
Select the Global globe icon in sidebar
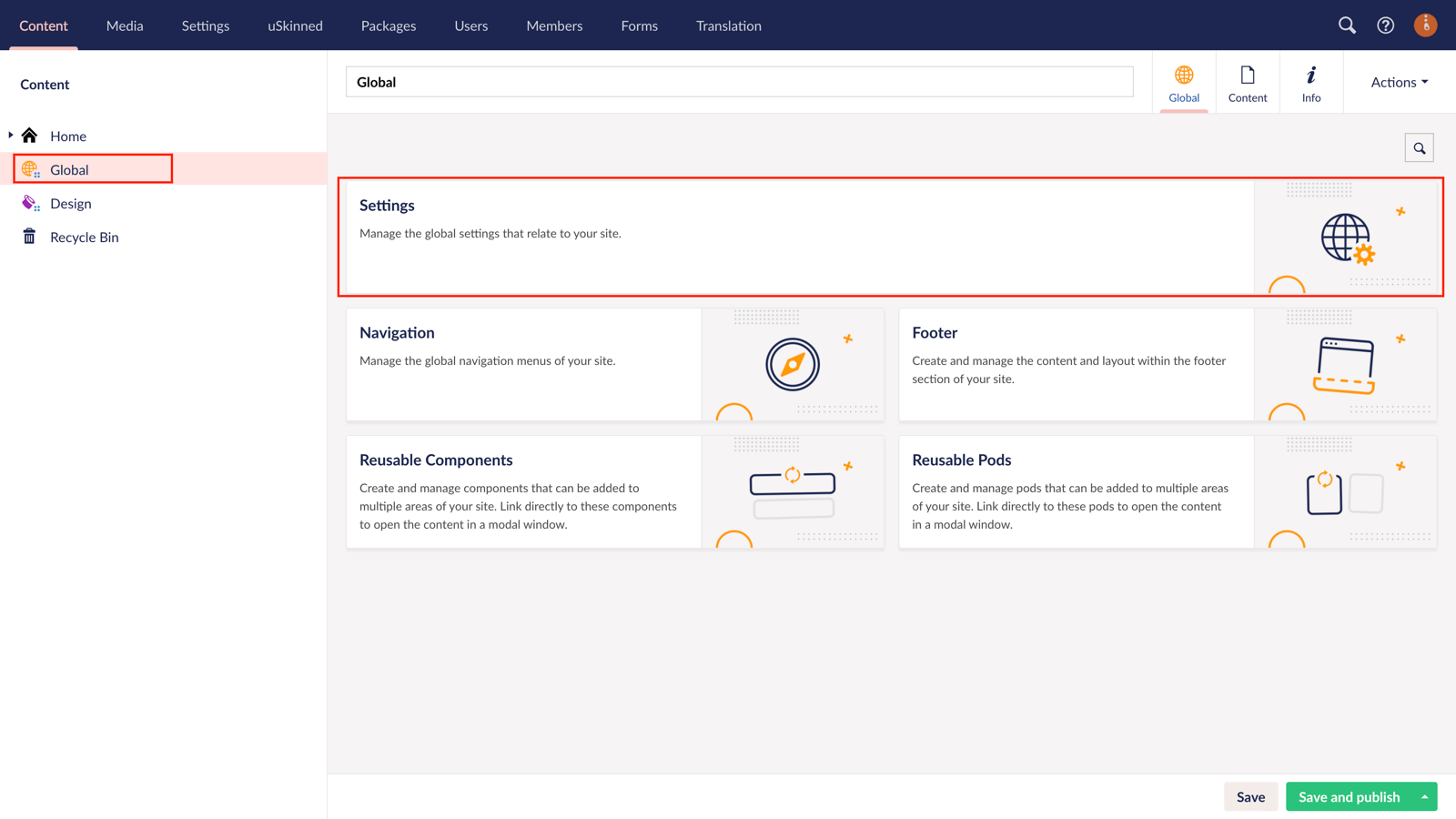click(30, 168)
